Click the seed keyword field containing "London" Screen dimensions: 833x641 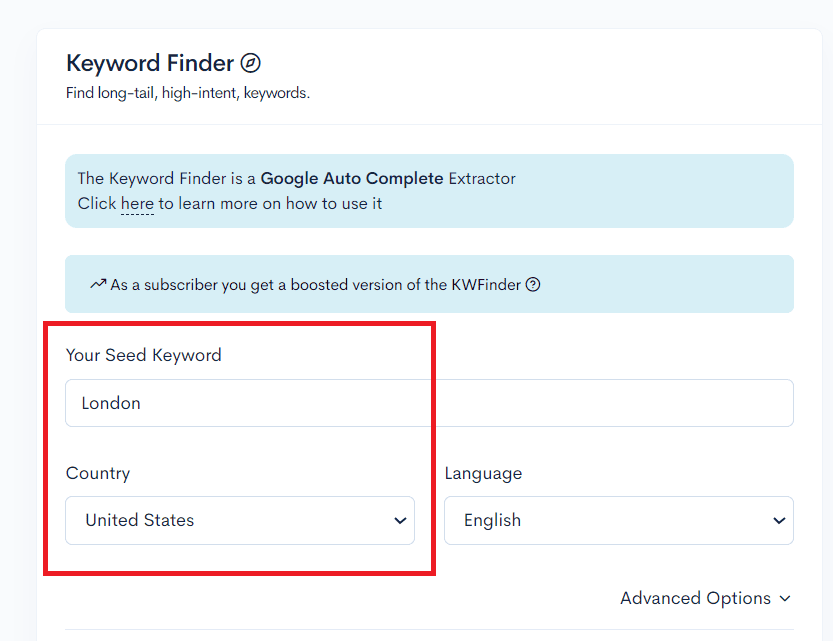[429, 402]
